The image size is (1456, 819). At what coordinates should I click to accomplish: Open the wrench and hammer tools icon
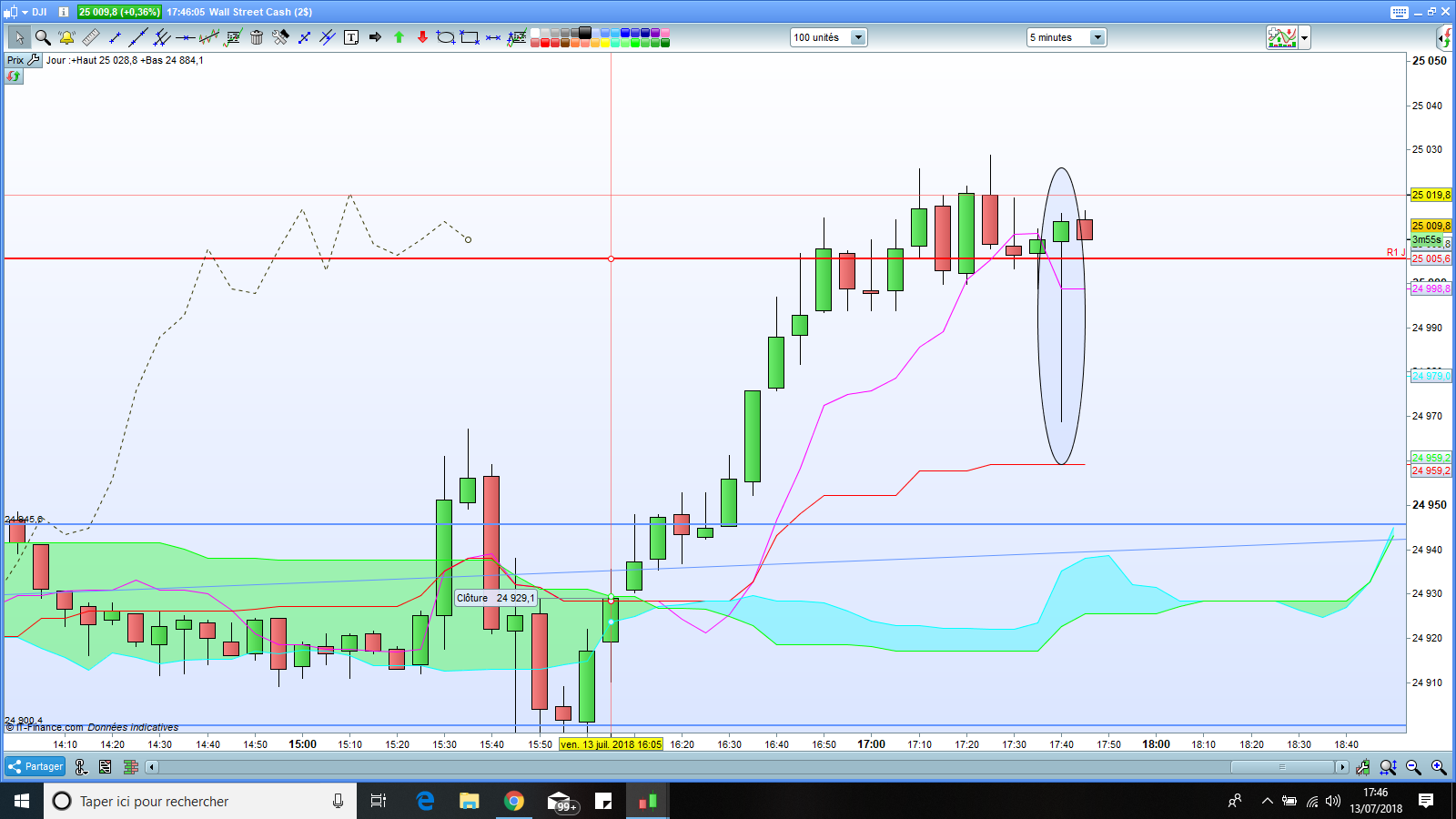coord(280,37)
